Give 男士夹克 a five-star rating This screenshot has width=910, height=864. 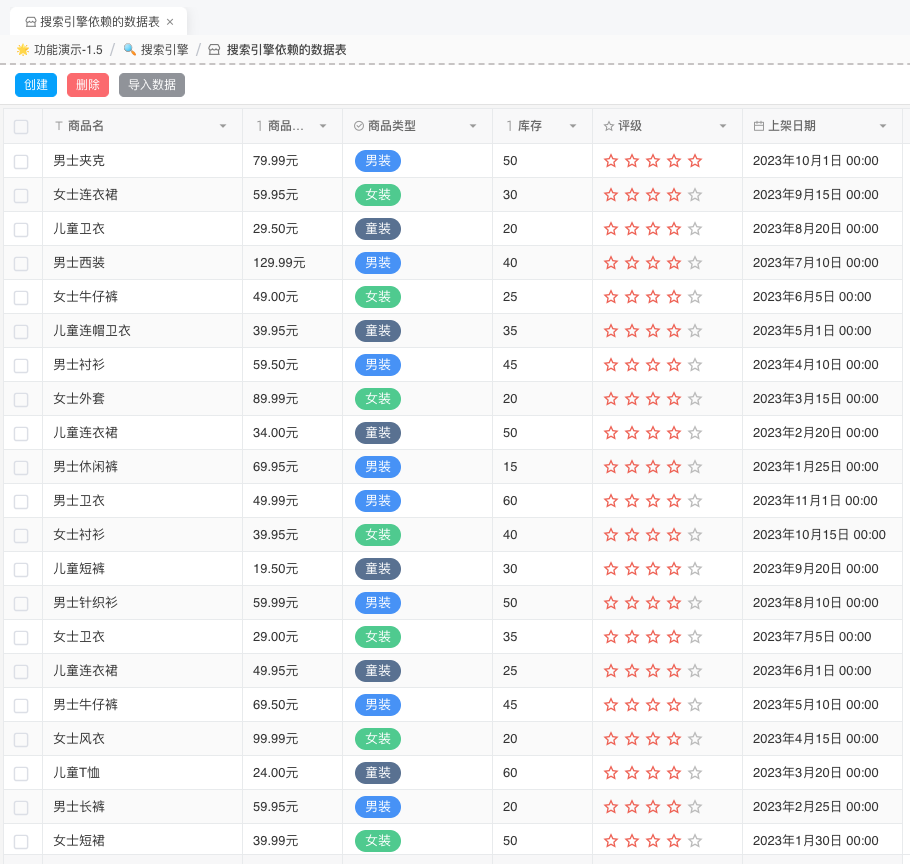pyautogui.click(x=694, y=161)
